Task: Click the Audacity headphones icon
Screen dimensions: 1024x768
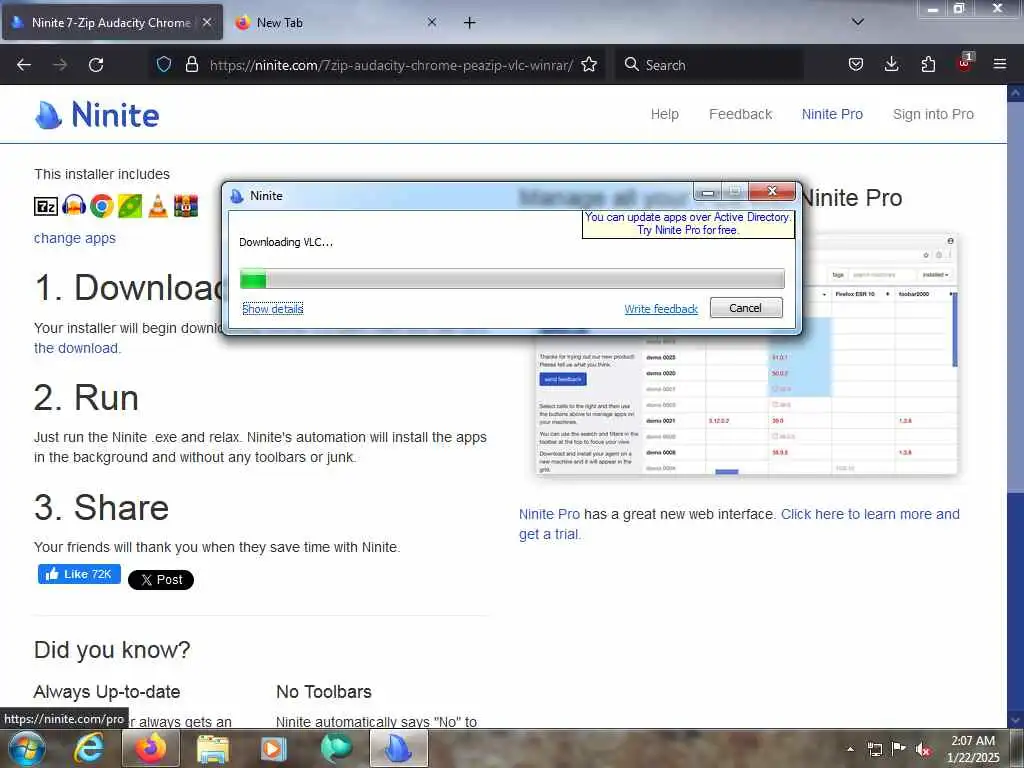Action: point(74,206)
